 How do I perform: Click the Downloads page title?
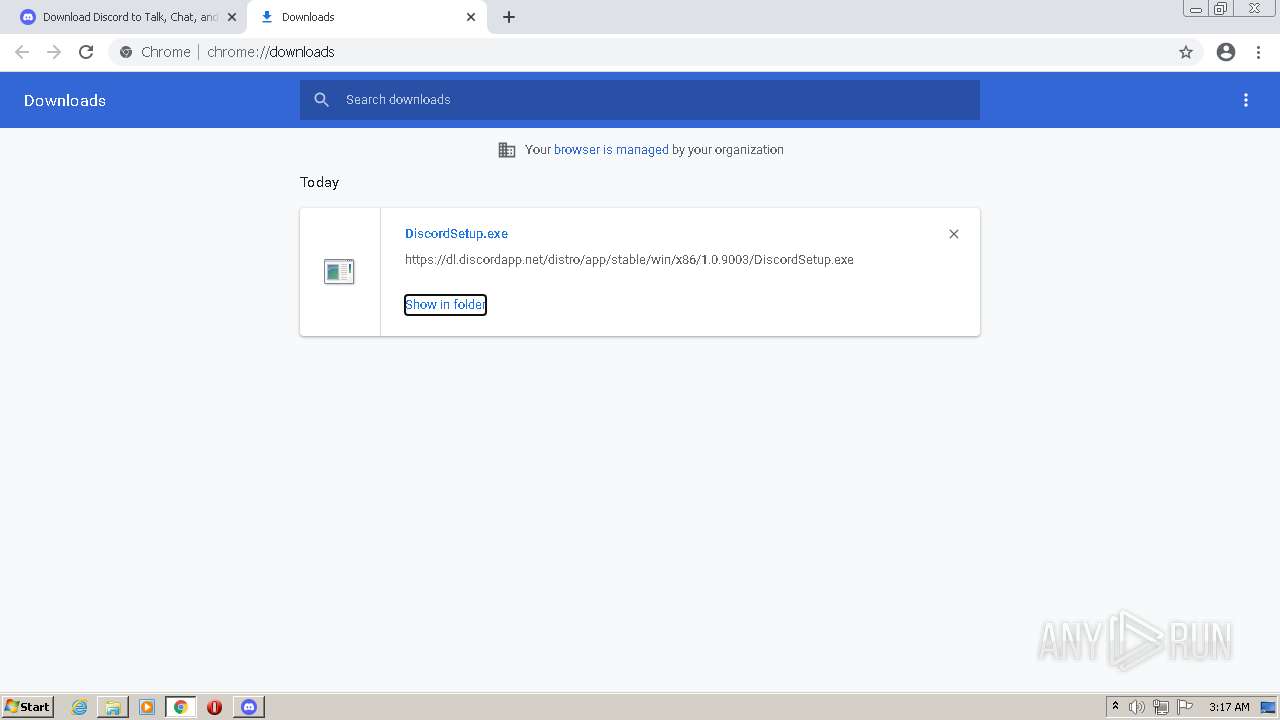tap(65, 100)
